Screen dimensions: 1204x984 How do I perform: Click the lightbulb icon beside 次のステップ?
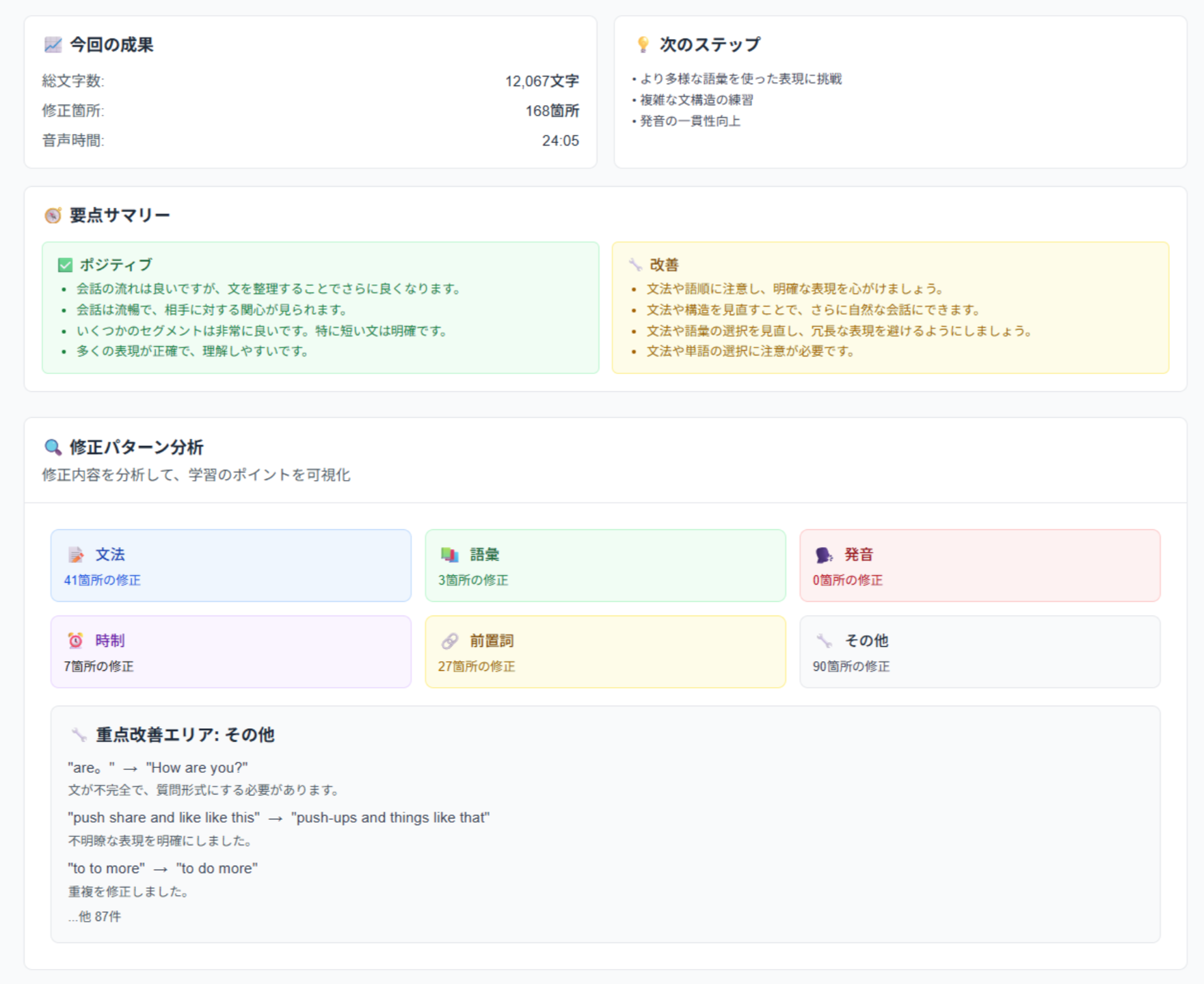[x=643, y=45]
